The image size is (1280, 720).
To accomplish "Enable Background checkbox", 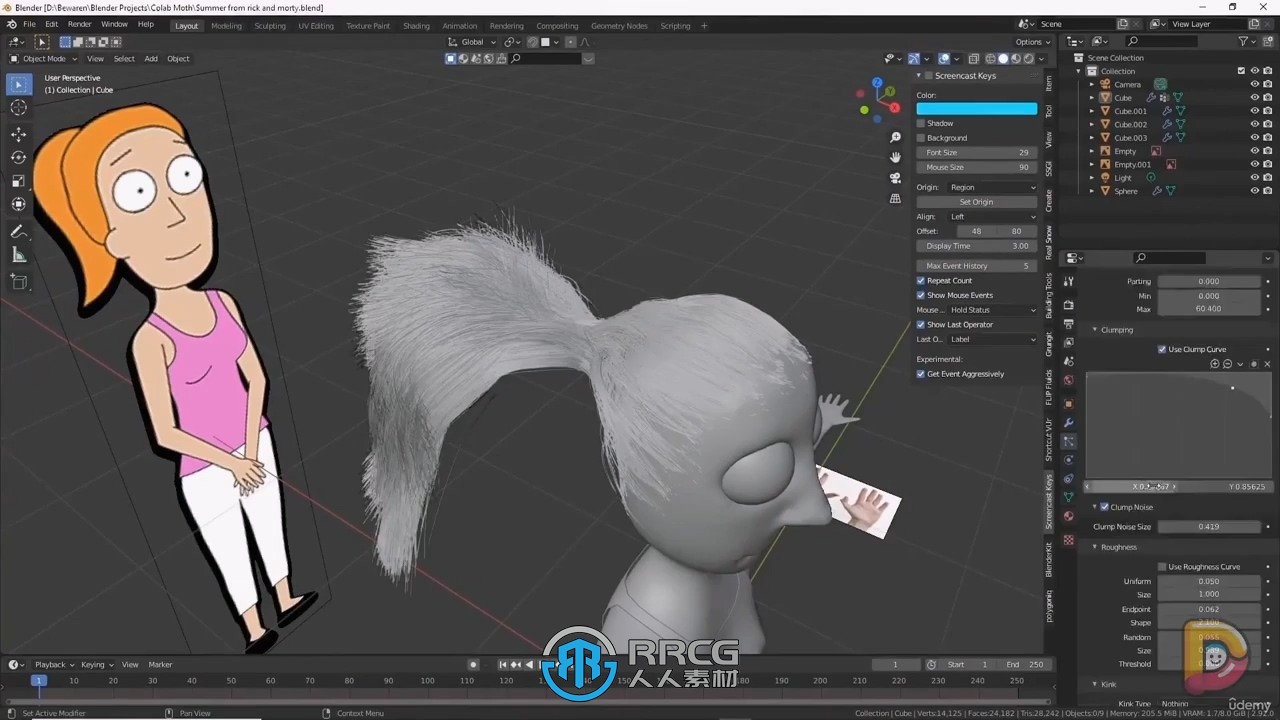I will click(x=921, y=138).
